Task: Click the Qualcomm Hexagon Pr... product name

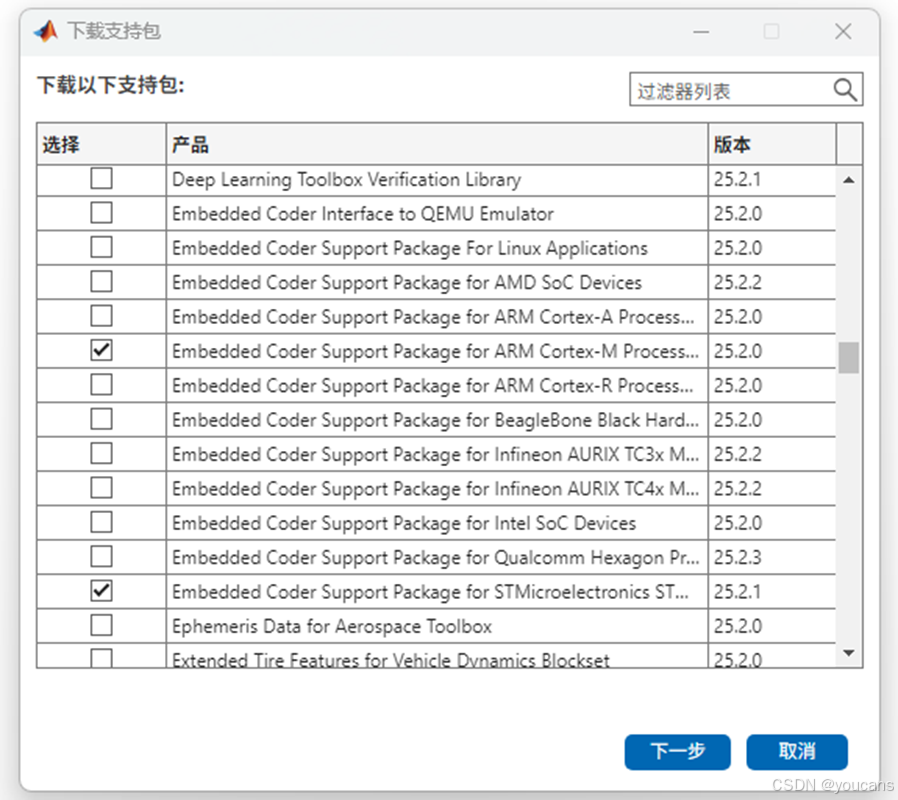Action: [435, 558]
